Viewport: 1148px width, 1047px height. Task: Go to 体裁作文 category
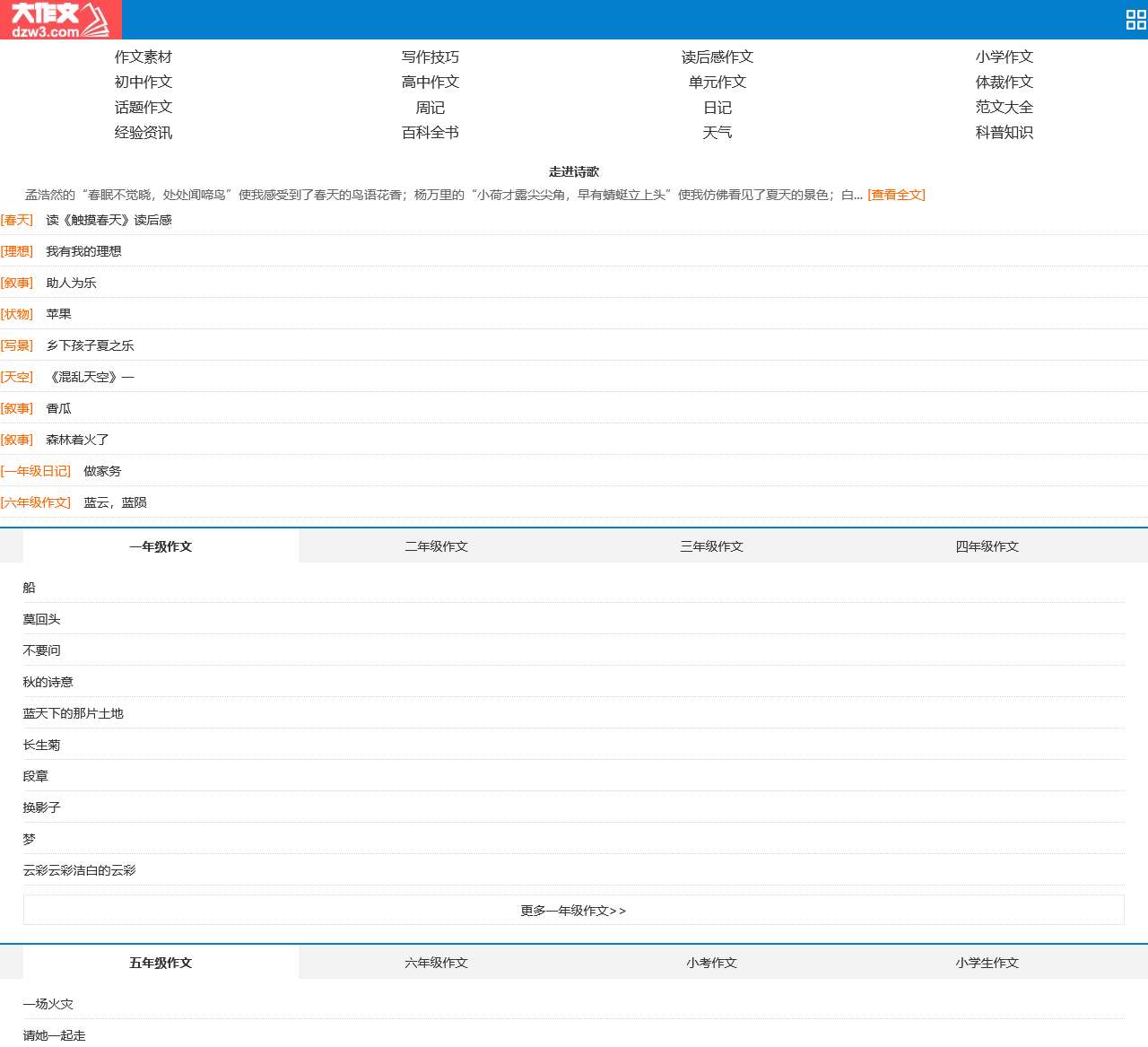pyautogui.click(x=1004, y=82)
